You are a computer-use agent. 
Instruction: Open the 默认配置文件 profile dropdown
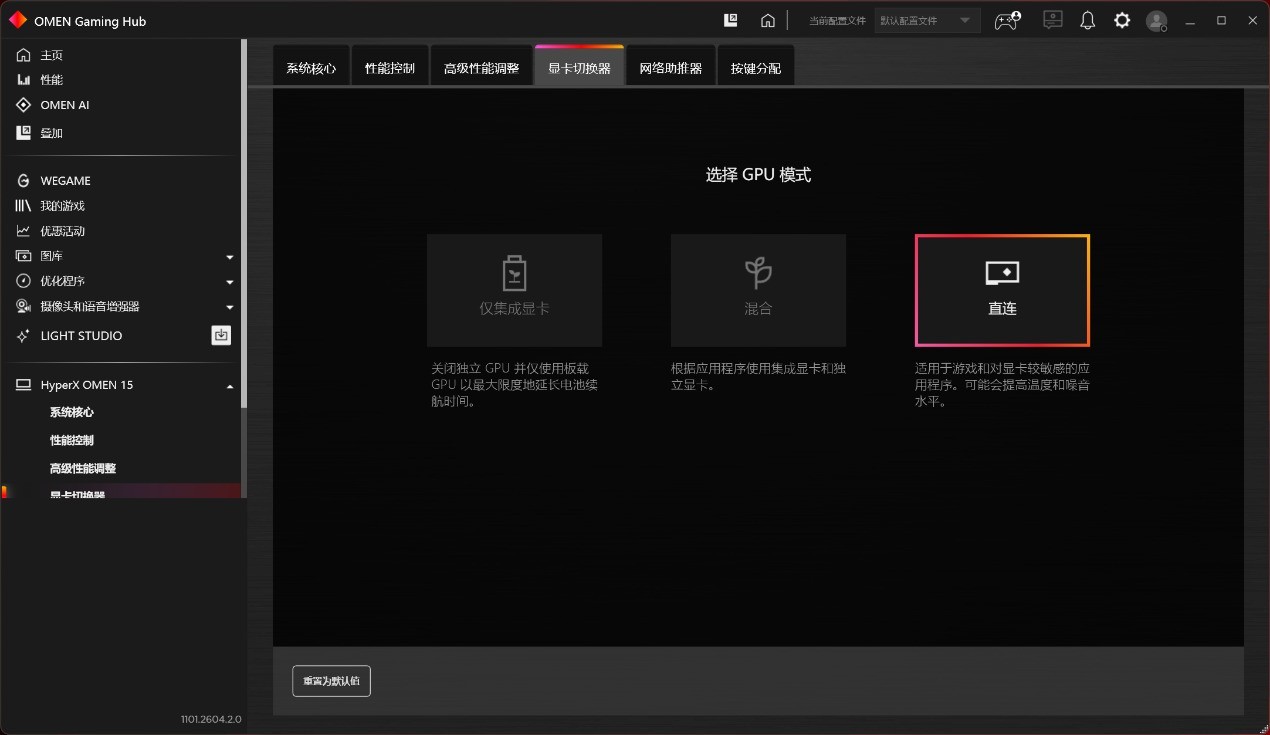[x=928, y=20]
